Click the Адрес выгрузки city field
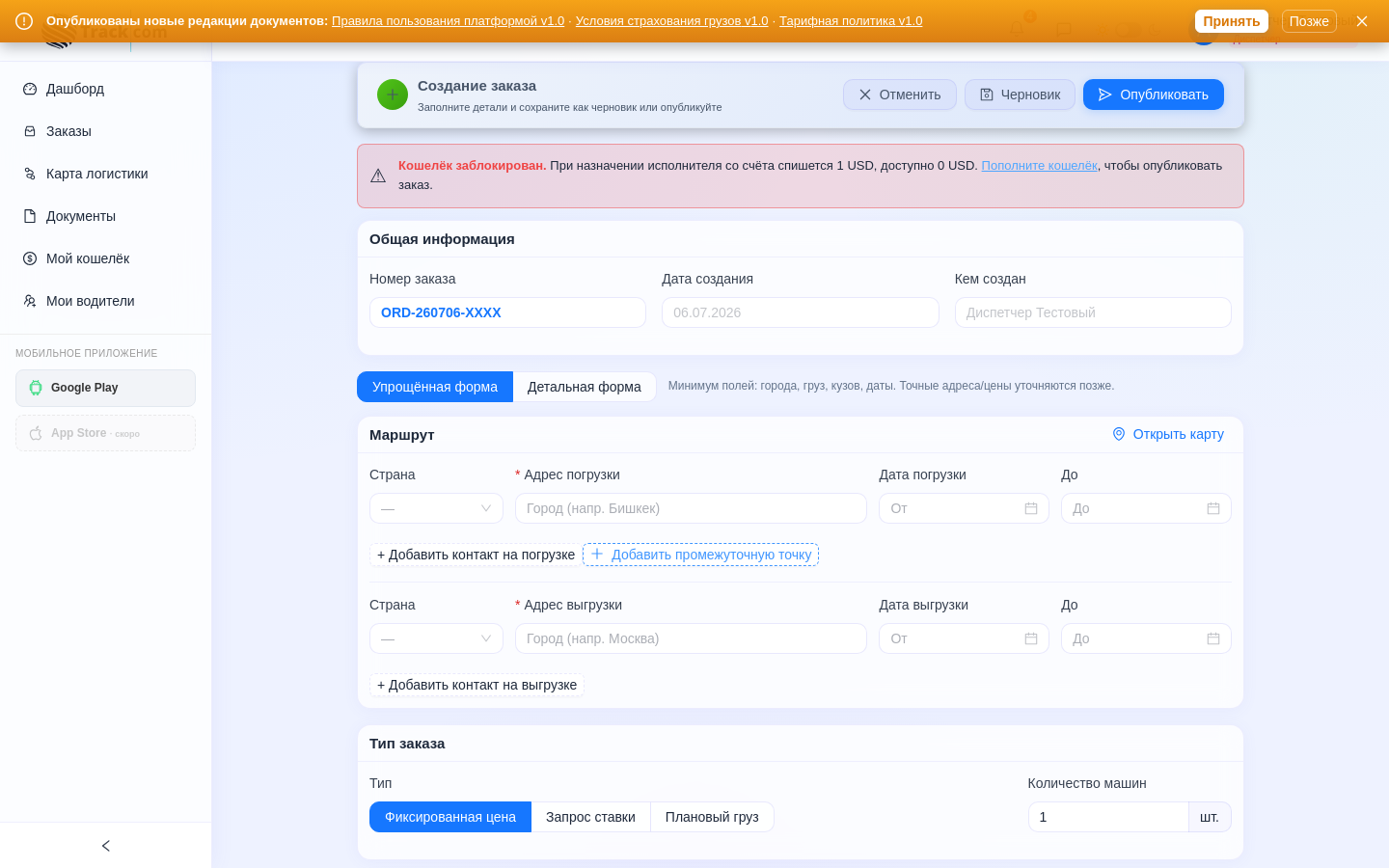The width and height of the screenshot is (1389, 868). [x=691, y=638]
